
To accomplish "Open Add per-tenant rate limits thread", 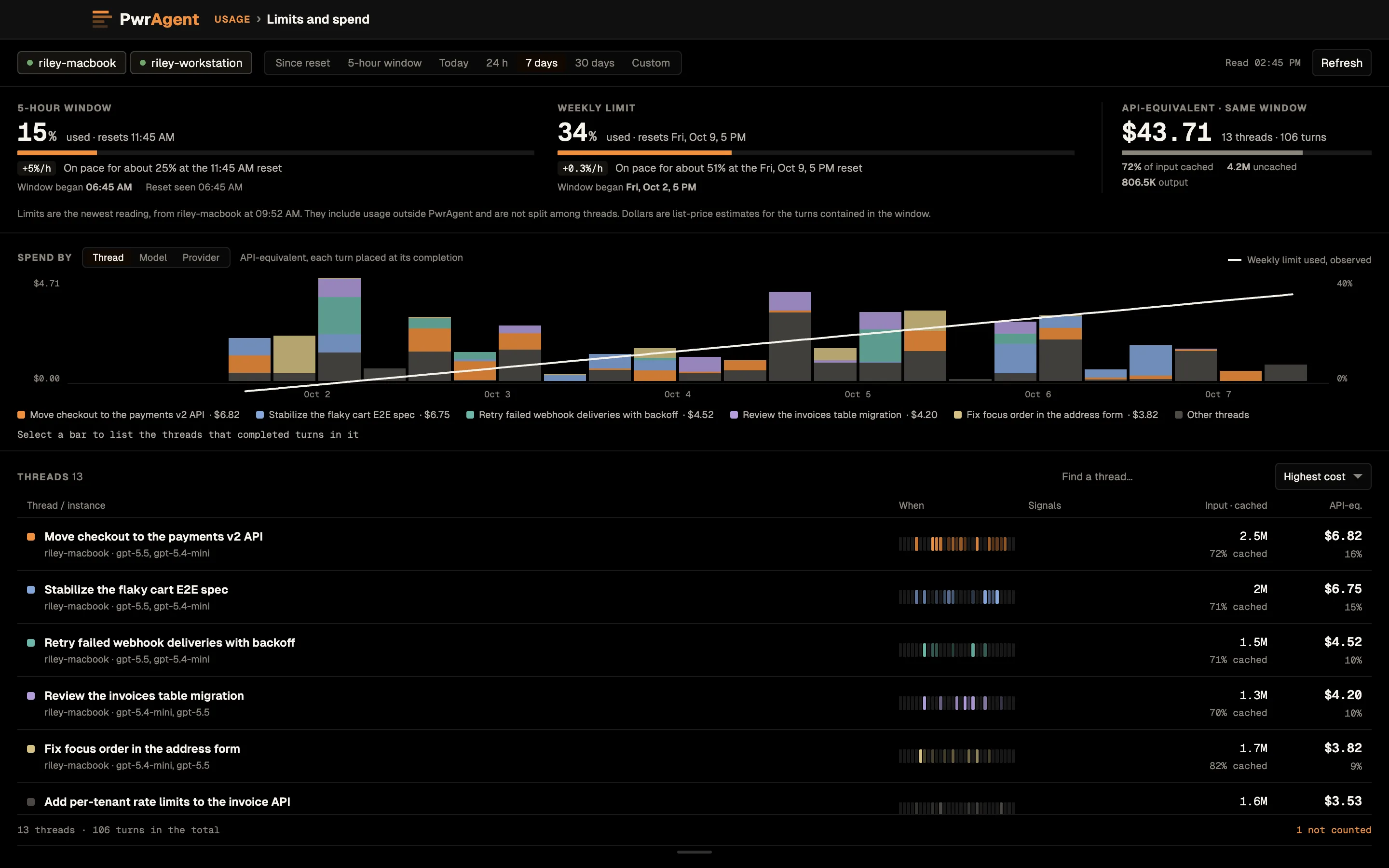I will click(694, 799).
